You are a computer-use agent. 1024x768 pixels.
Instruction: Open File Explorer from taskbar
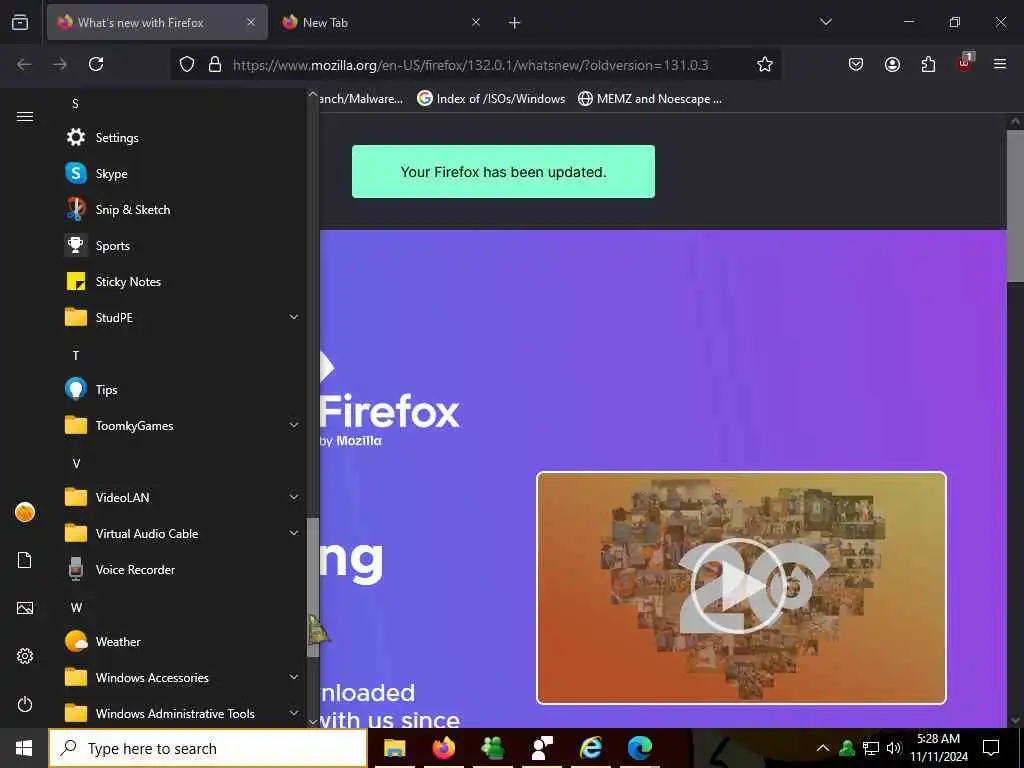(394, 748)
